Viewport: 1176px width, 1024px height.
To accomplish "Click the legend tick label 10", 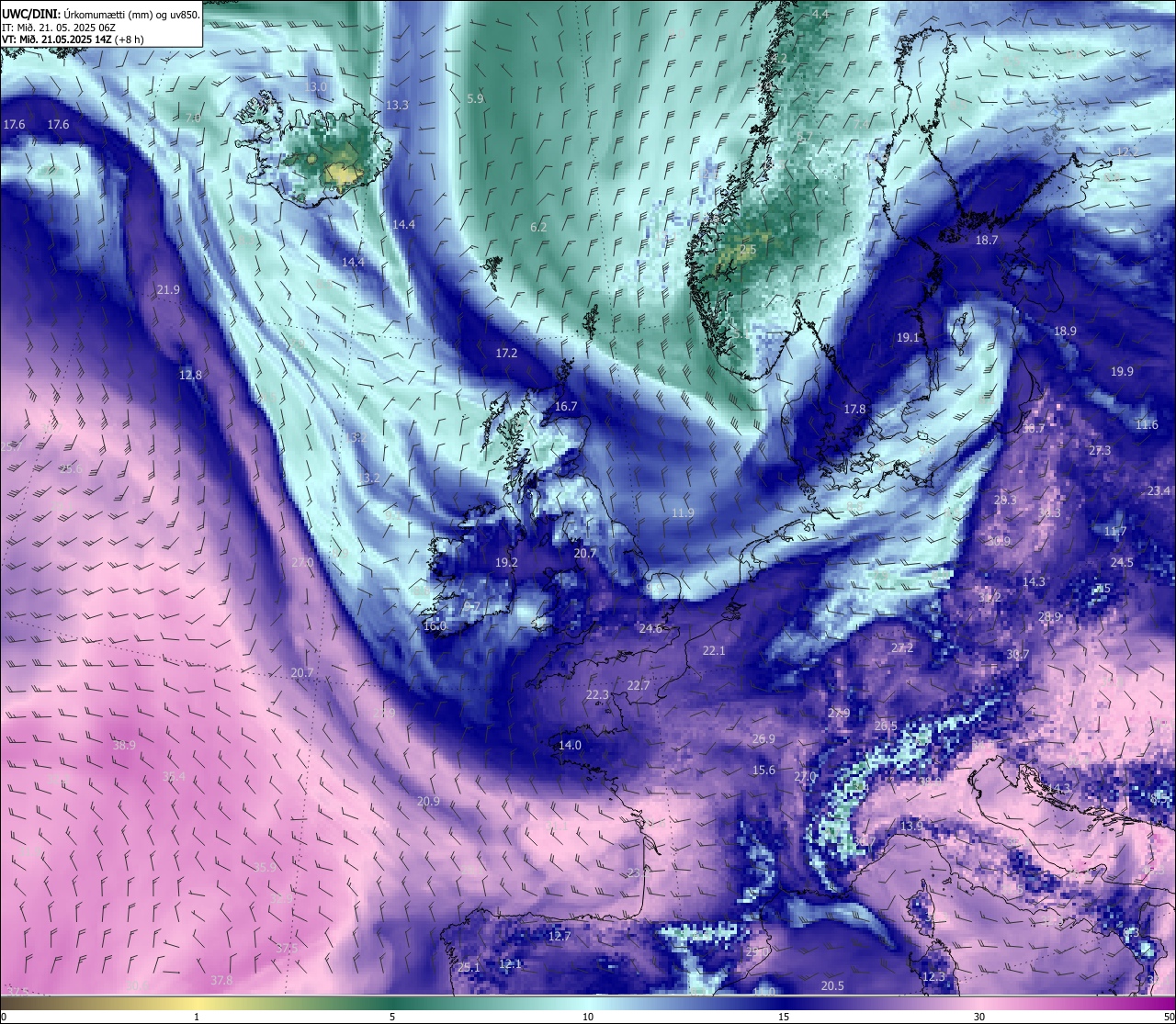I will 588,1017.
